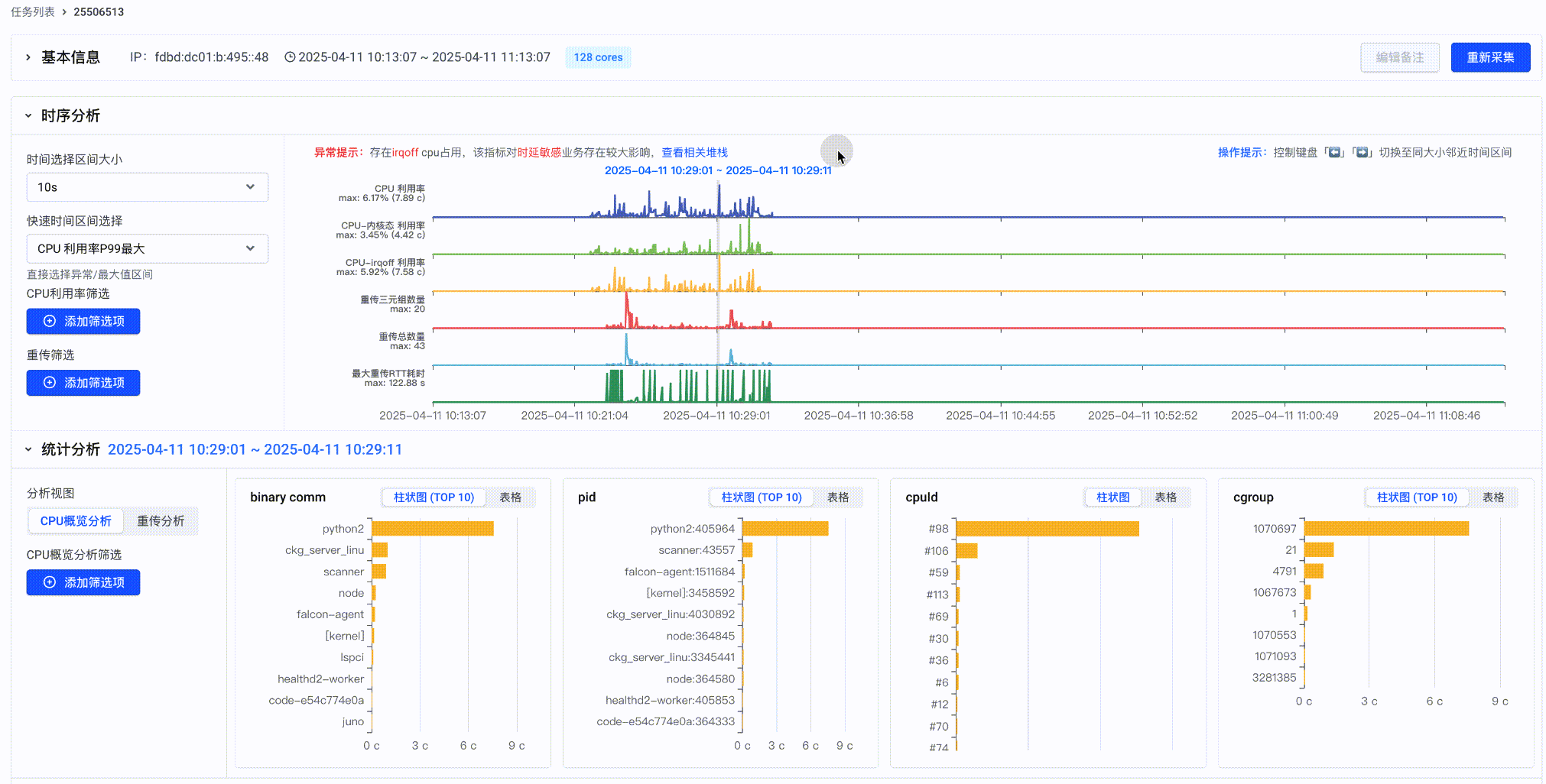
Task: Click the plus icon under 重传筛选
Action: click(50, 383)
